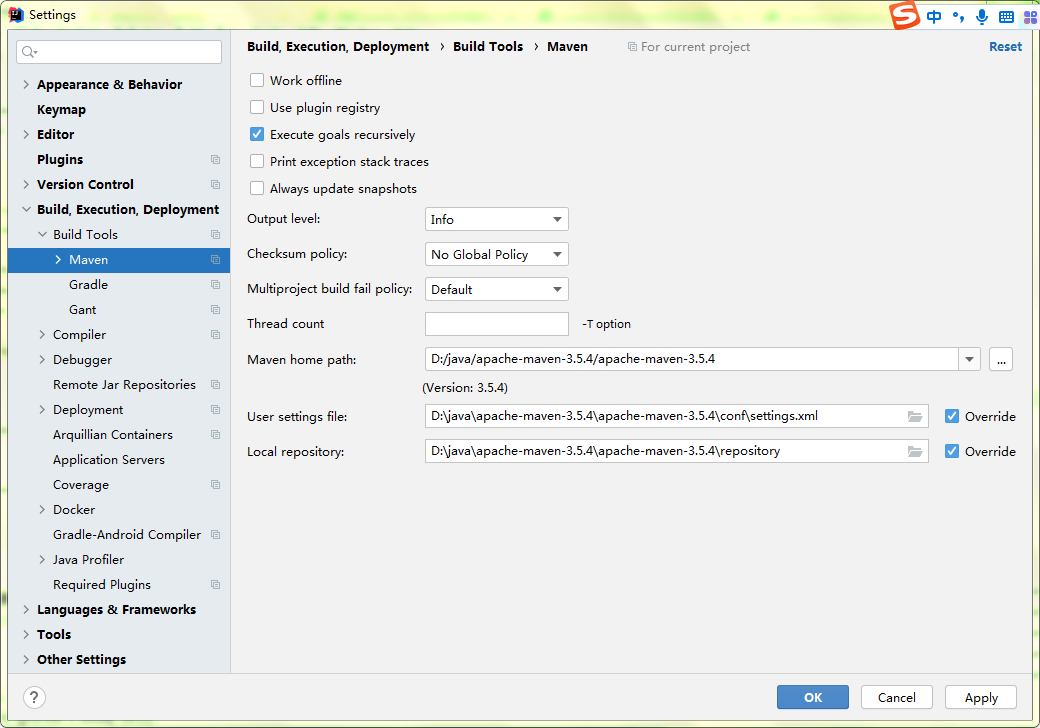The height and width of the screenshot is (728, 1040).
Task: Click the Cancel button
Action: tap(897, 698)
